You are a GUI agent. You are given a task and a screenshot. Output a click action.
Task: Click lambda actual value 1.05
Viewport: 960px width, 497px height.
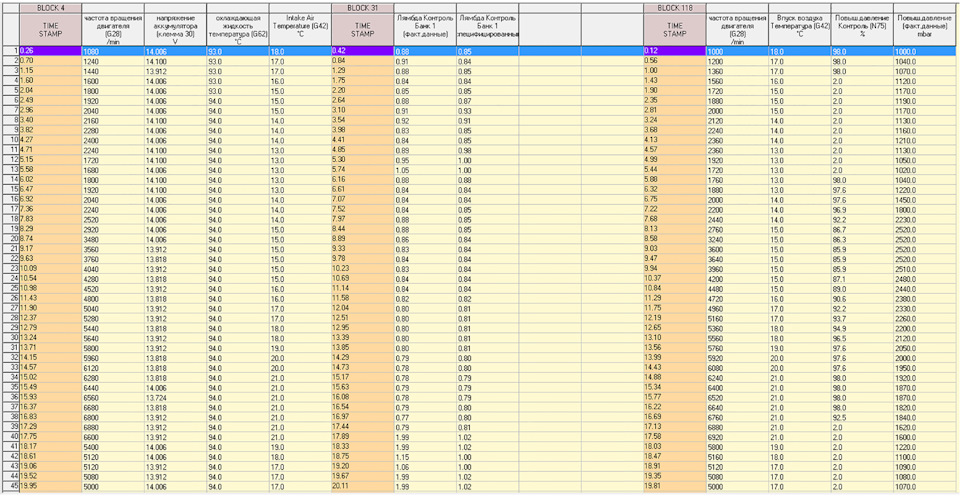tap(425, 170)
